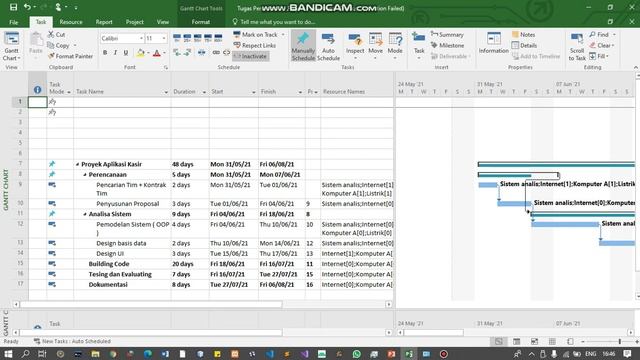This screenshot has height=360, width=640.
Task: Insert a Milestone
Action: [x=447, y=45]
